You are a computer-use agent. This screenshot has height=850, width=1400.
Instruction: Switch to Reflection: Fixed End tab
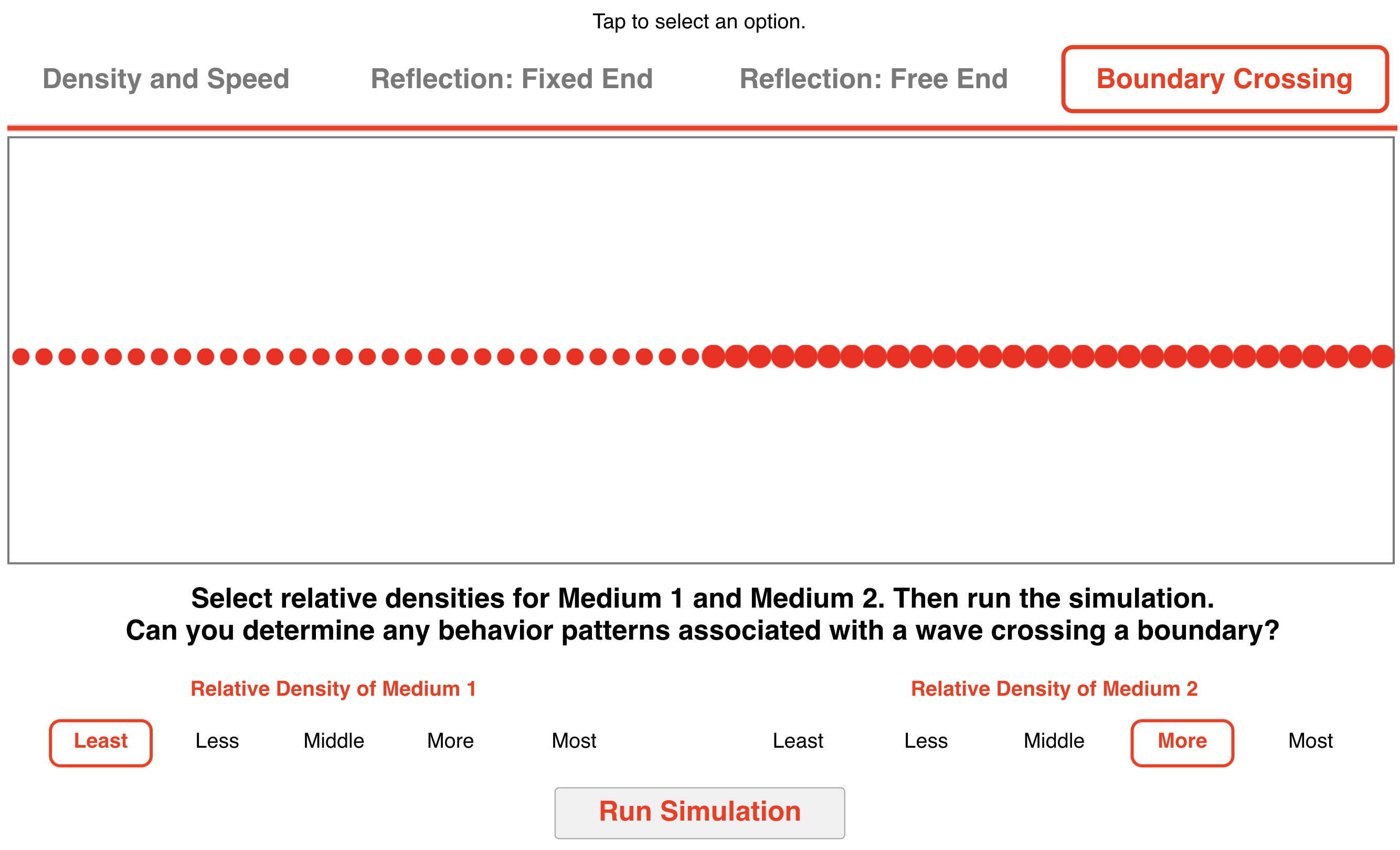[x=512, y=79]
